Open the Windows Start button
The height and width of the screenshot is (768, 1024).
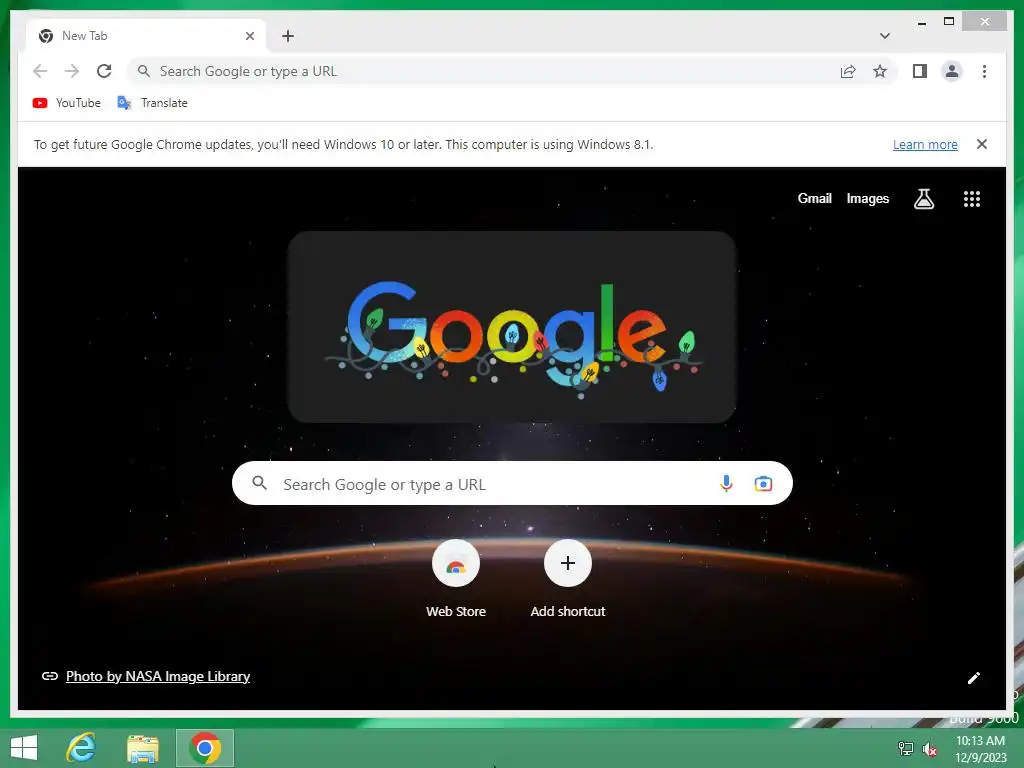coord(24,748)
